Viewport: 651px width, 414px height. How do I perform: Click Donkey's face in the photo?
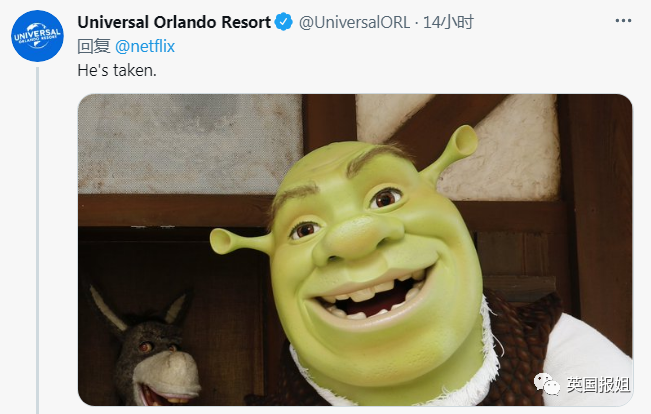tap(158, 363)
